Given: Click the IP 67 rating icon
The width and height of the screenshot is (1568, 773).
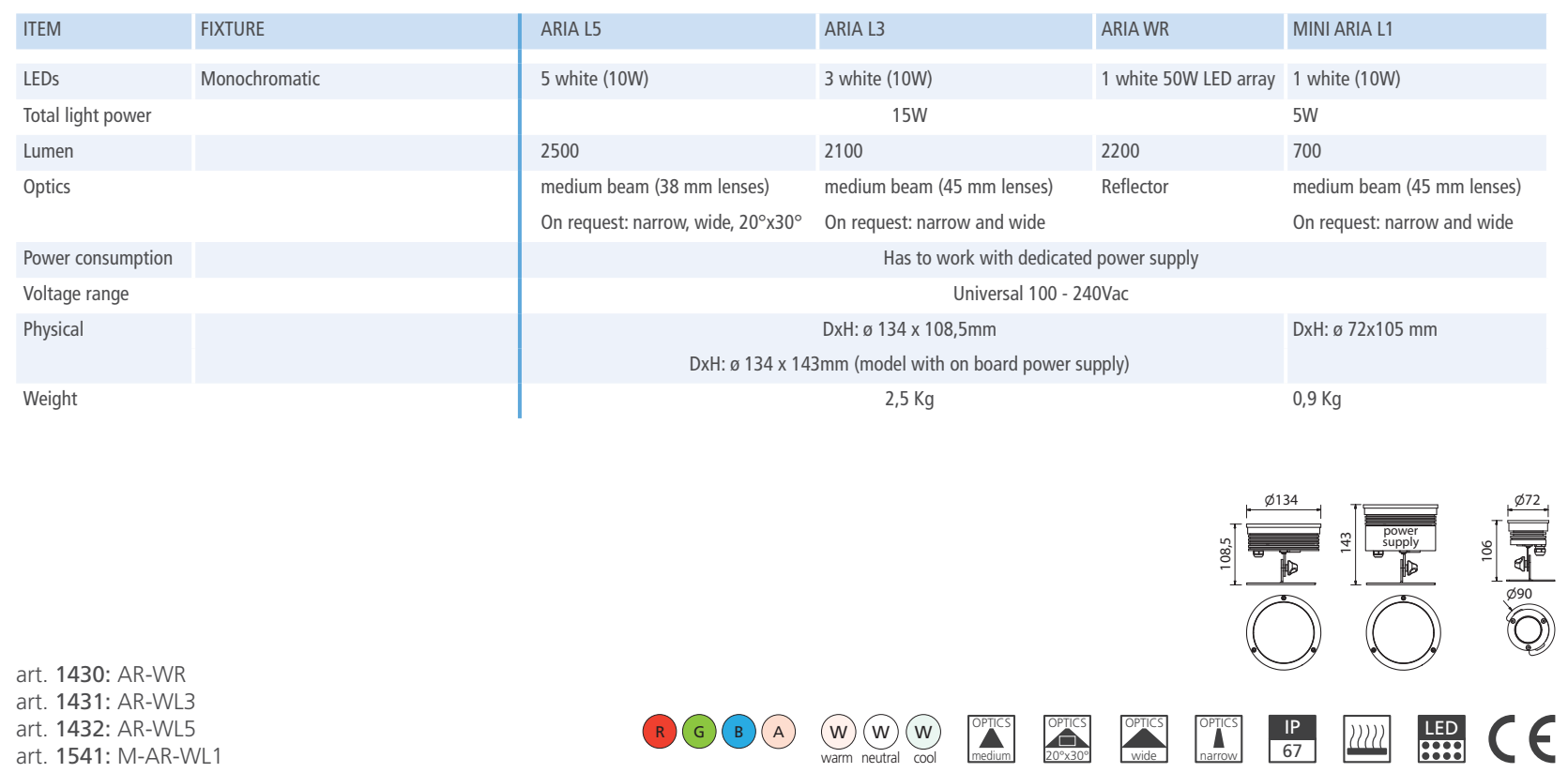Looking at the screenshot, I should pyautogui.click(x=1292, y=739).
